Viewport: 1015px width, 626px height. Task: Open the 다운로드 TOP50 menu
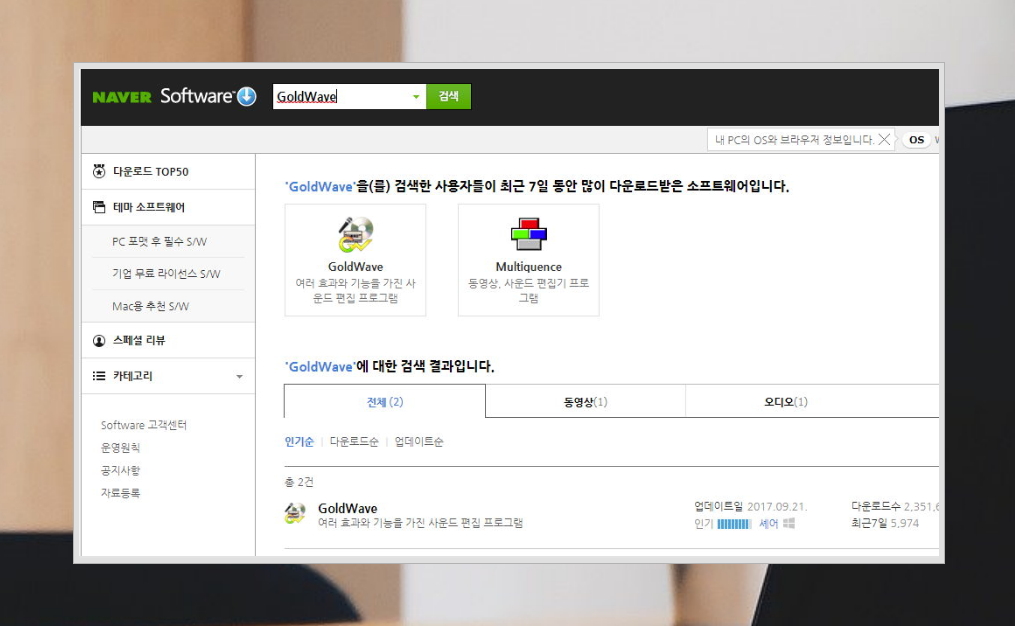[151, 172]
